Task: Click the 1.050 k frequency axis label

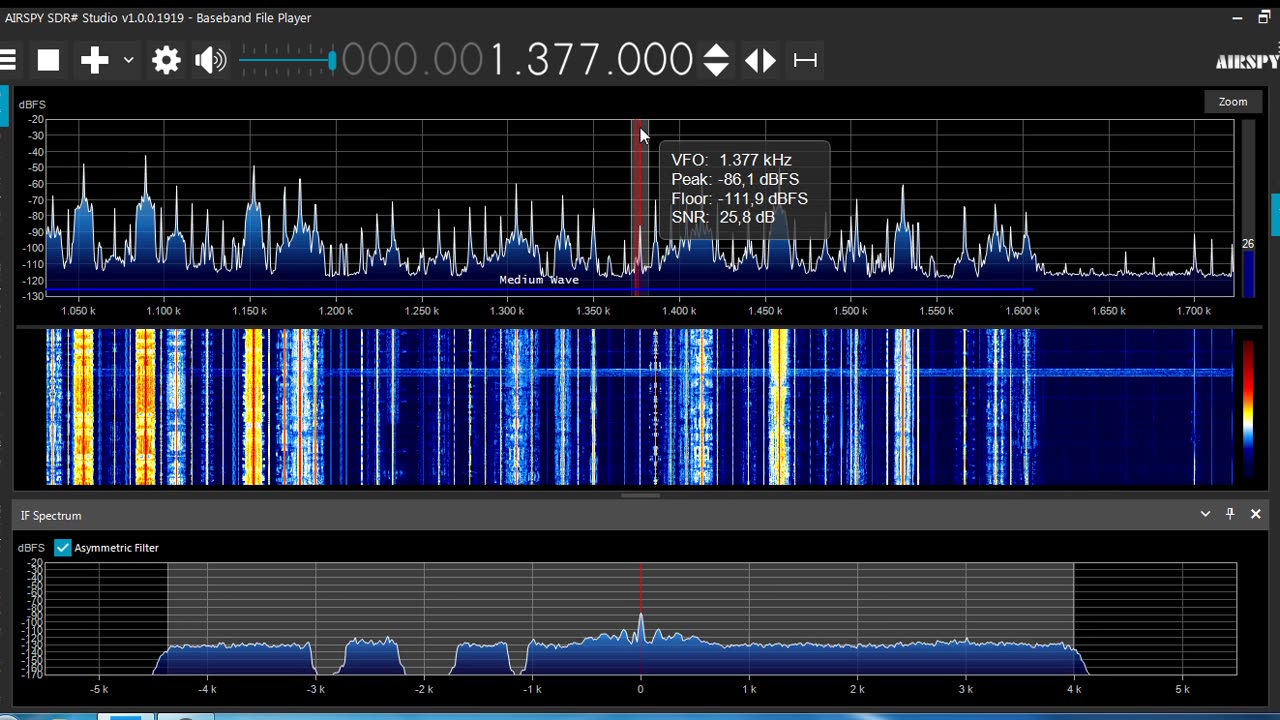Action: [79, 311]
